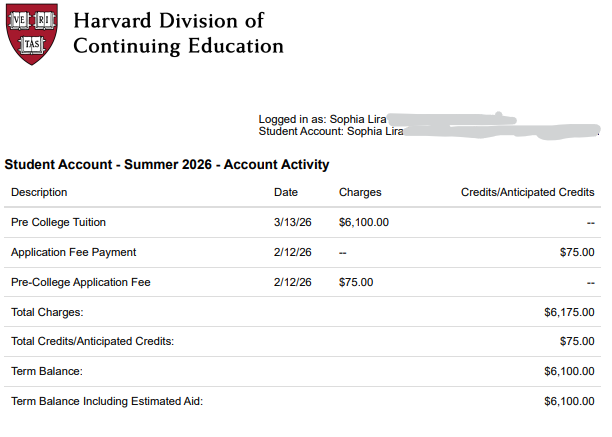The width and height of the screenshot is (612, 437).
Task: Select the Description column header
Action: (x=39, y=192)
